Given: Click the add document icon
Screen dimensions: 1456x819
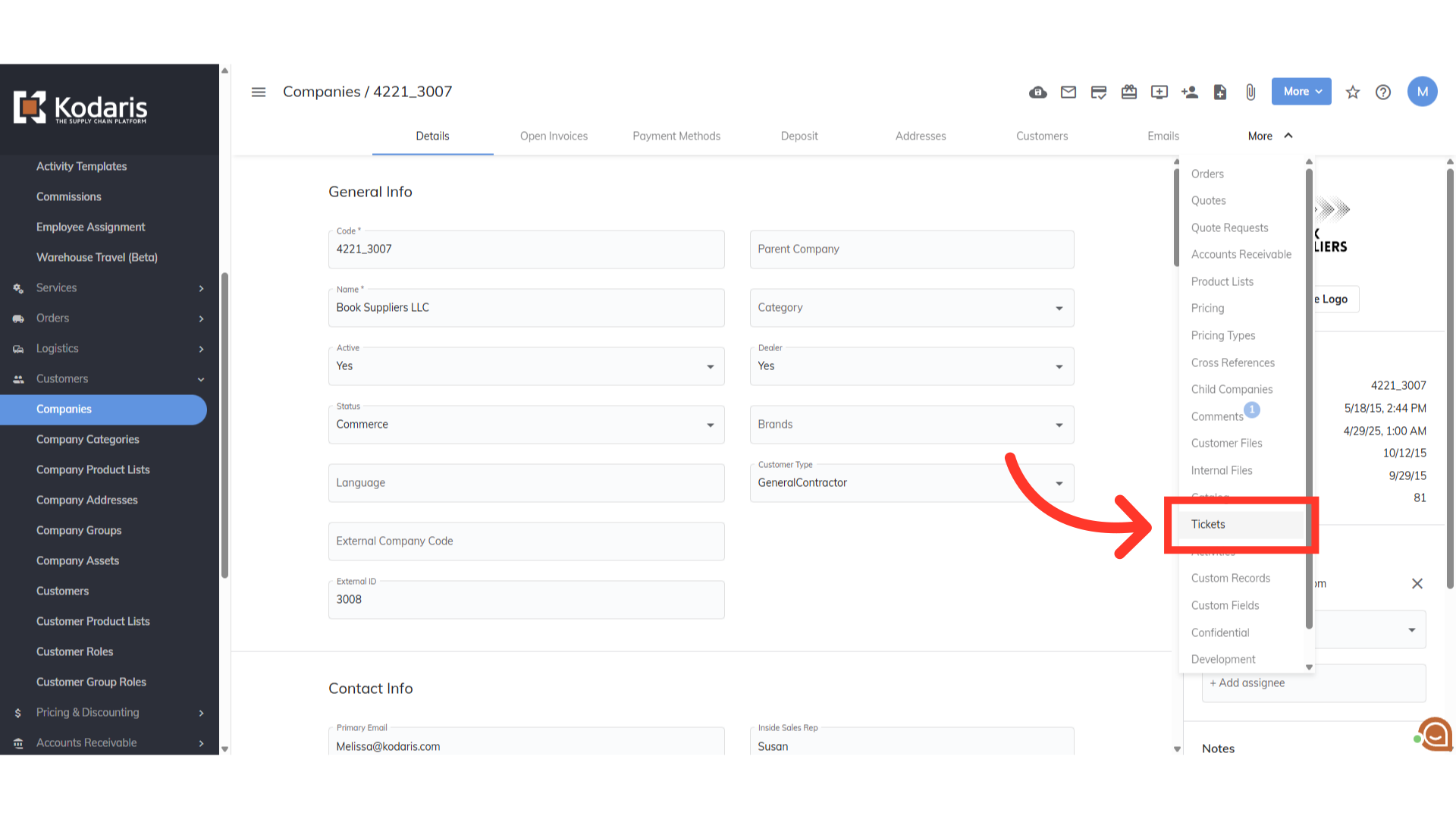Looking at the screenshot, I should (1220, 93).
